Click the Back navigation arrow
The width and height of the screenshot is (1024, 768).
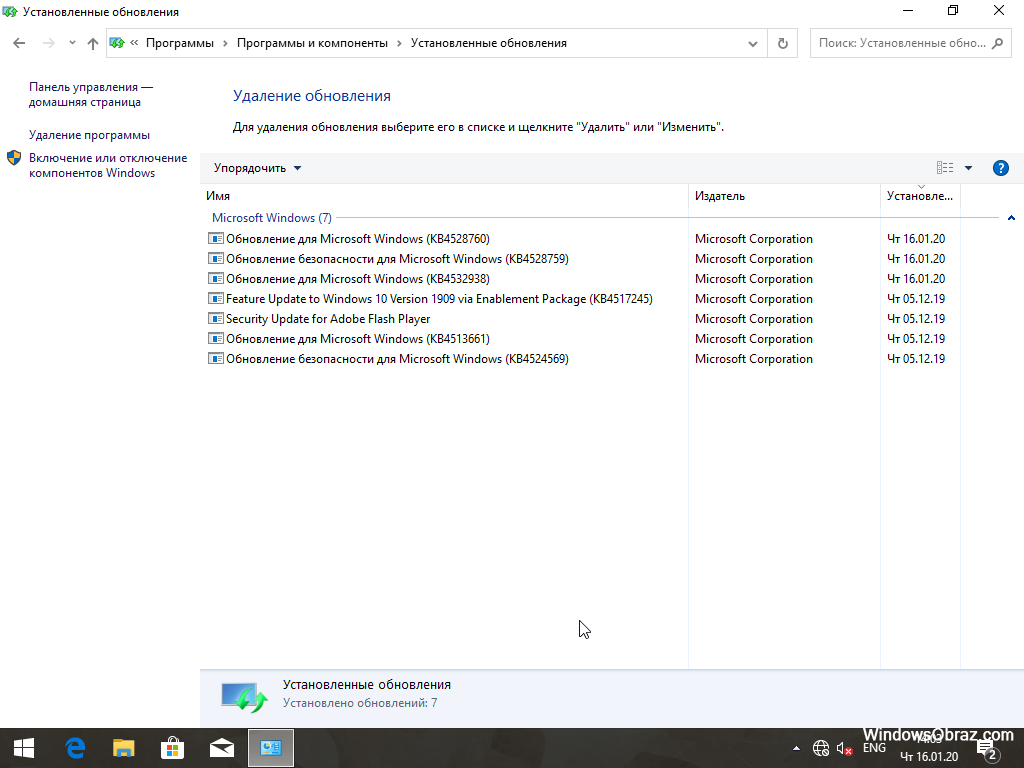click(x=19, y=43)
